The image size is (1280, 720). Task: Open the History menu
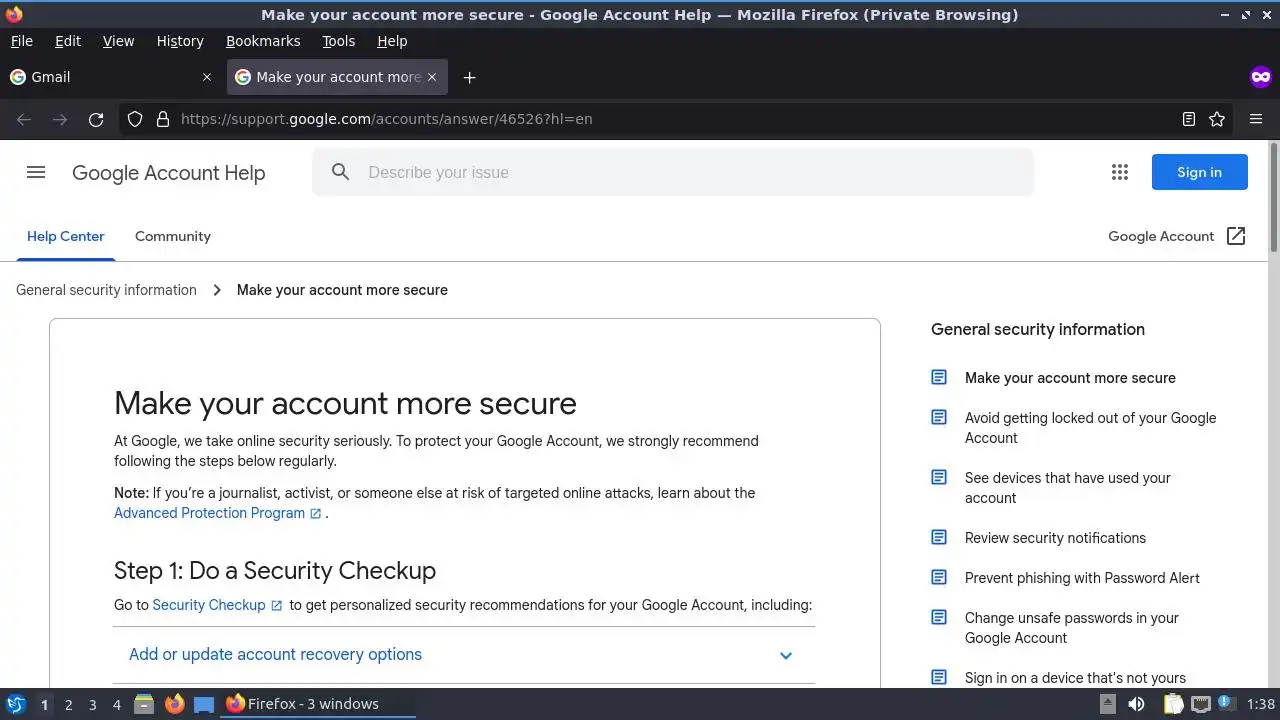coord(180,41)
